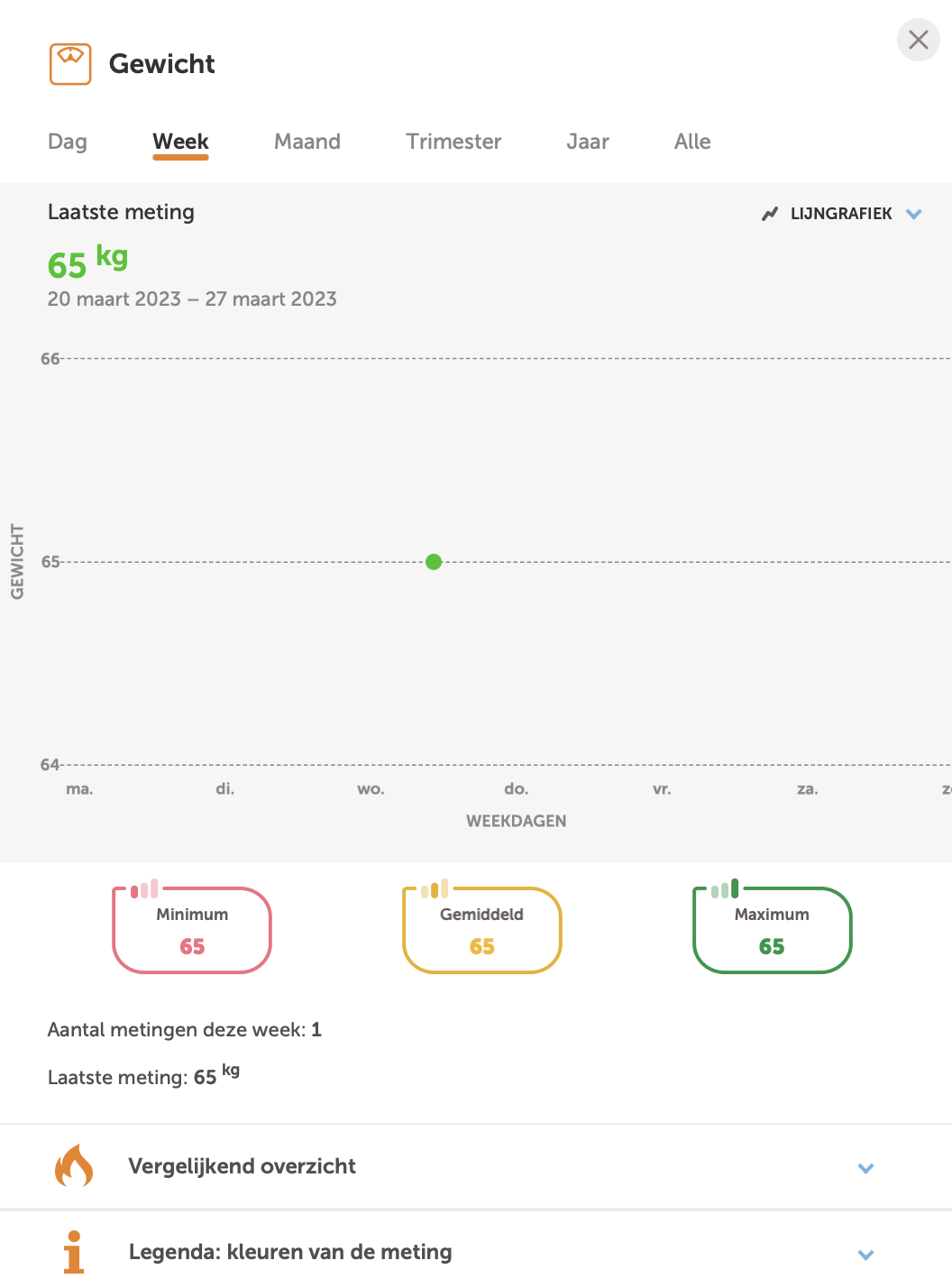Switch to the Maand tab
This screenshot has width=952, height=1288.
(307, 142)
